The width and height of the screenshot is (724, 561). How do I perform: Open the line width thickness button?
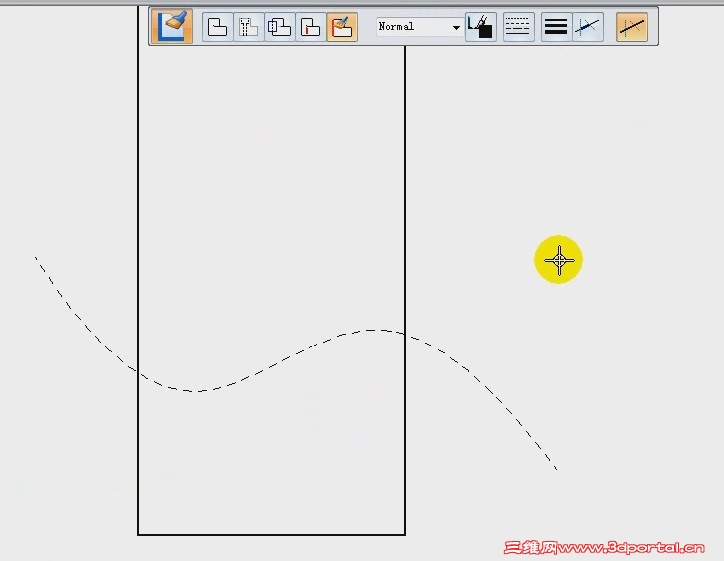point(556,27)
